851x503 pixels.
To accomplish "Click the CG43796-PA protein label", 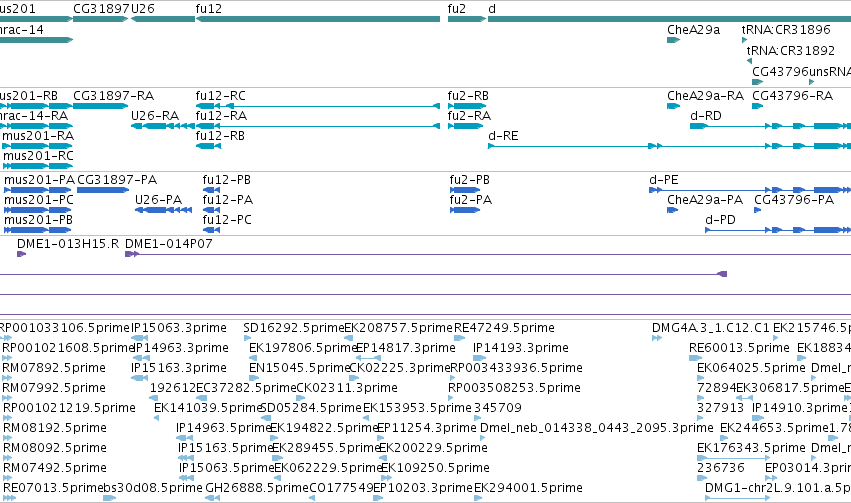I will coord(793,200).
